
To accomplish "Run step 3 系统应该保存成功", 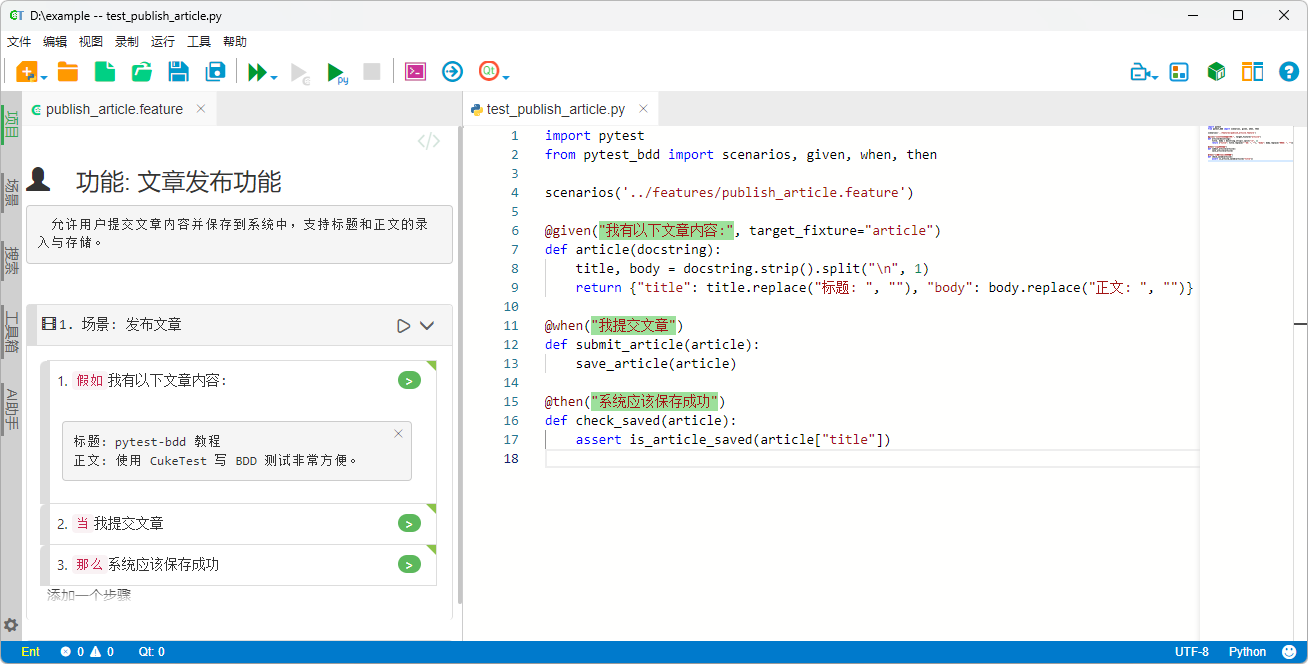I will click(x=408, y=564).
